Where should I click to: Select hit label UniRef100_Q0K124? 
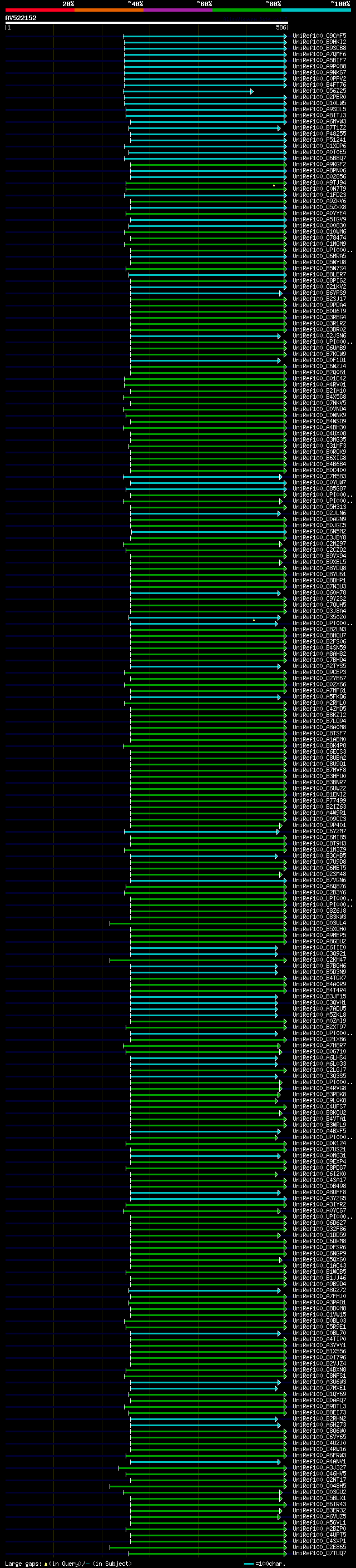pos(319,1143)
